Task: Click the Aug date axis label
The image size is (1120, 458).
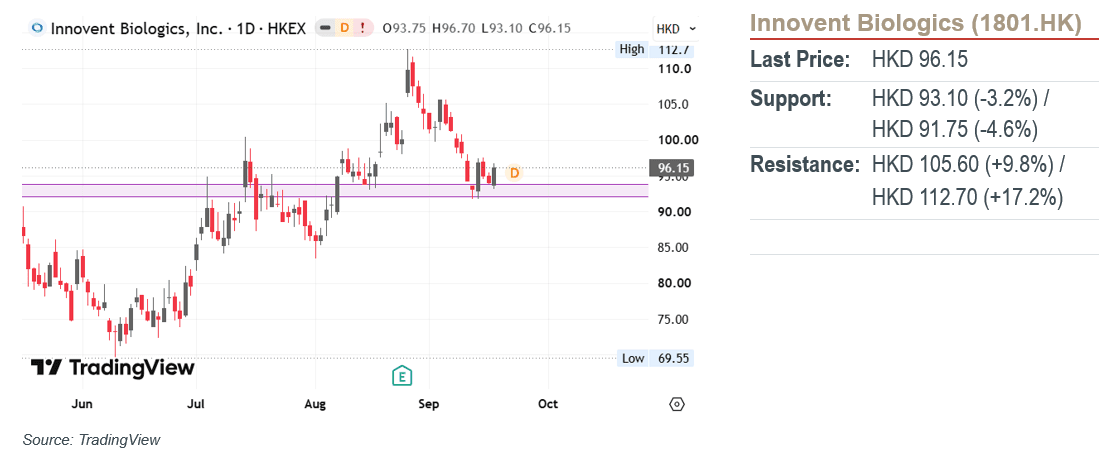Action: click(315, 404)
